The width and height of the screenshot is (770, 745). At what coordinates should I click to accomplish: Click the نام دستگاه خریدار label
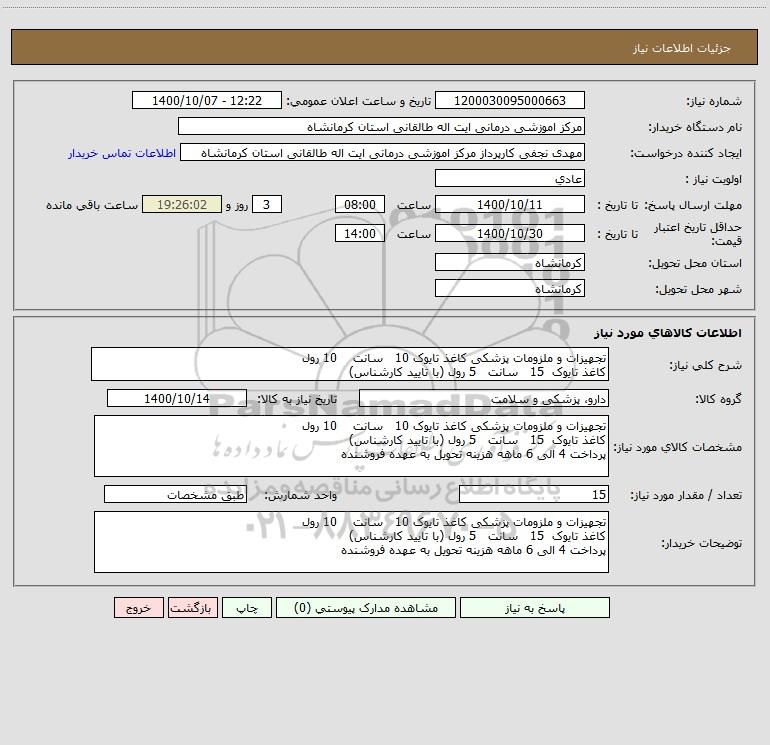pos(695,128)
